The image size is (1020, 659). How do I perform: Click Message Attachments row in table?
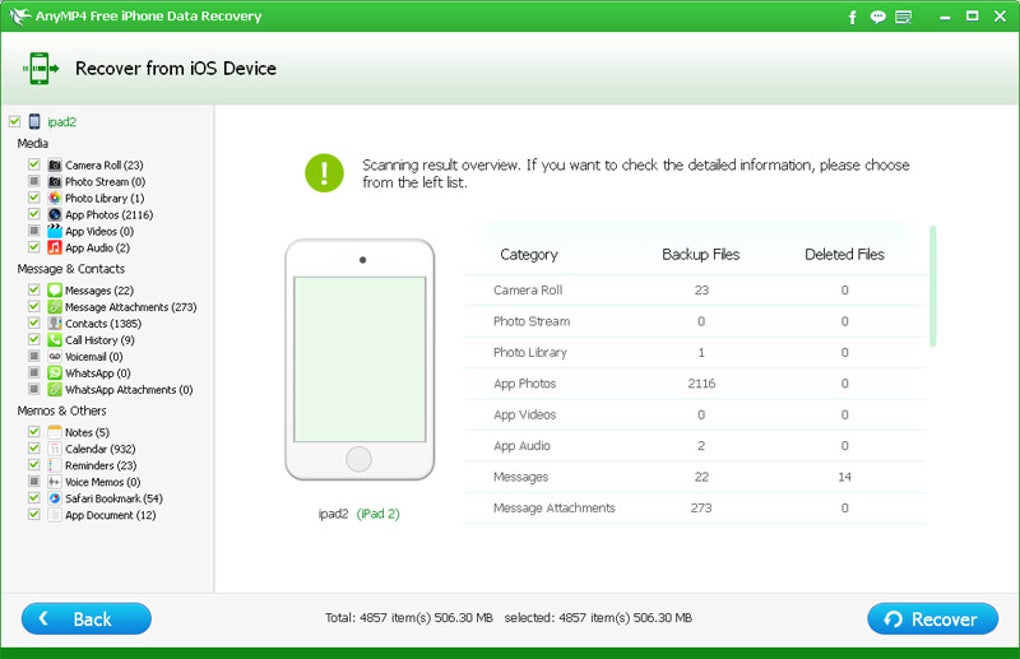(694, 508)
